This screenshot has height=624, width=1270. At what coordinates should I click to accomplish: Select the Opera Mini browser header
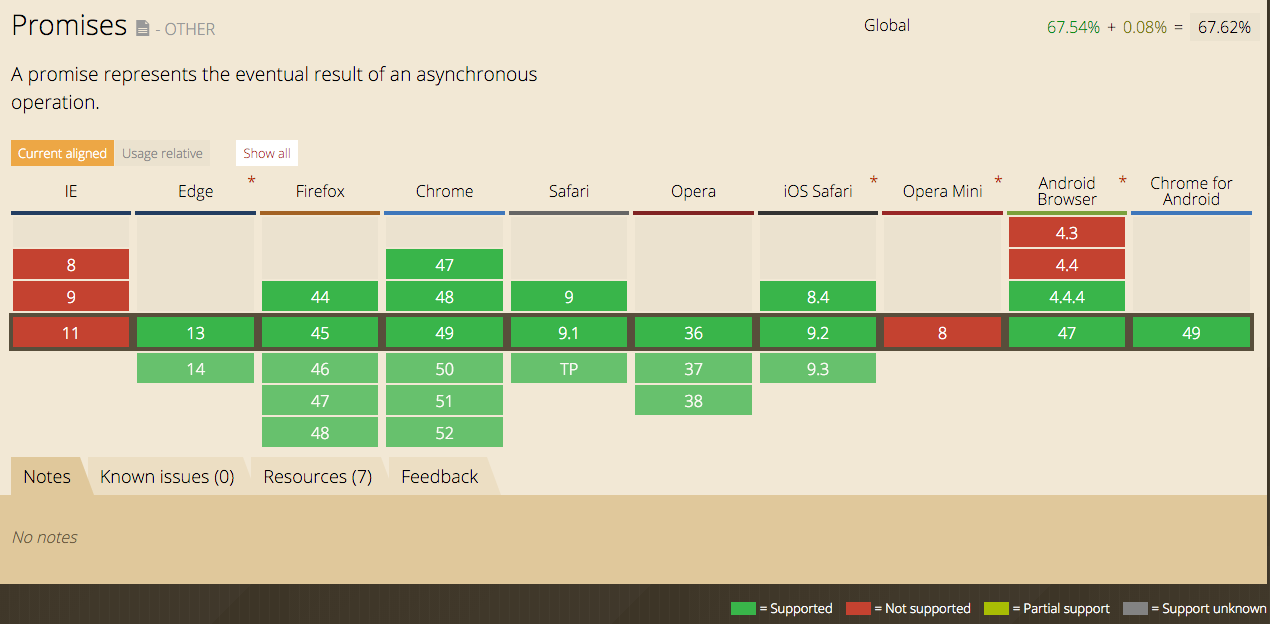tap(942, 191)
